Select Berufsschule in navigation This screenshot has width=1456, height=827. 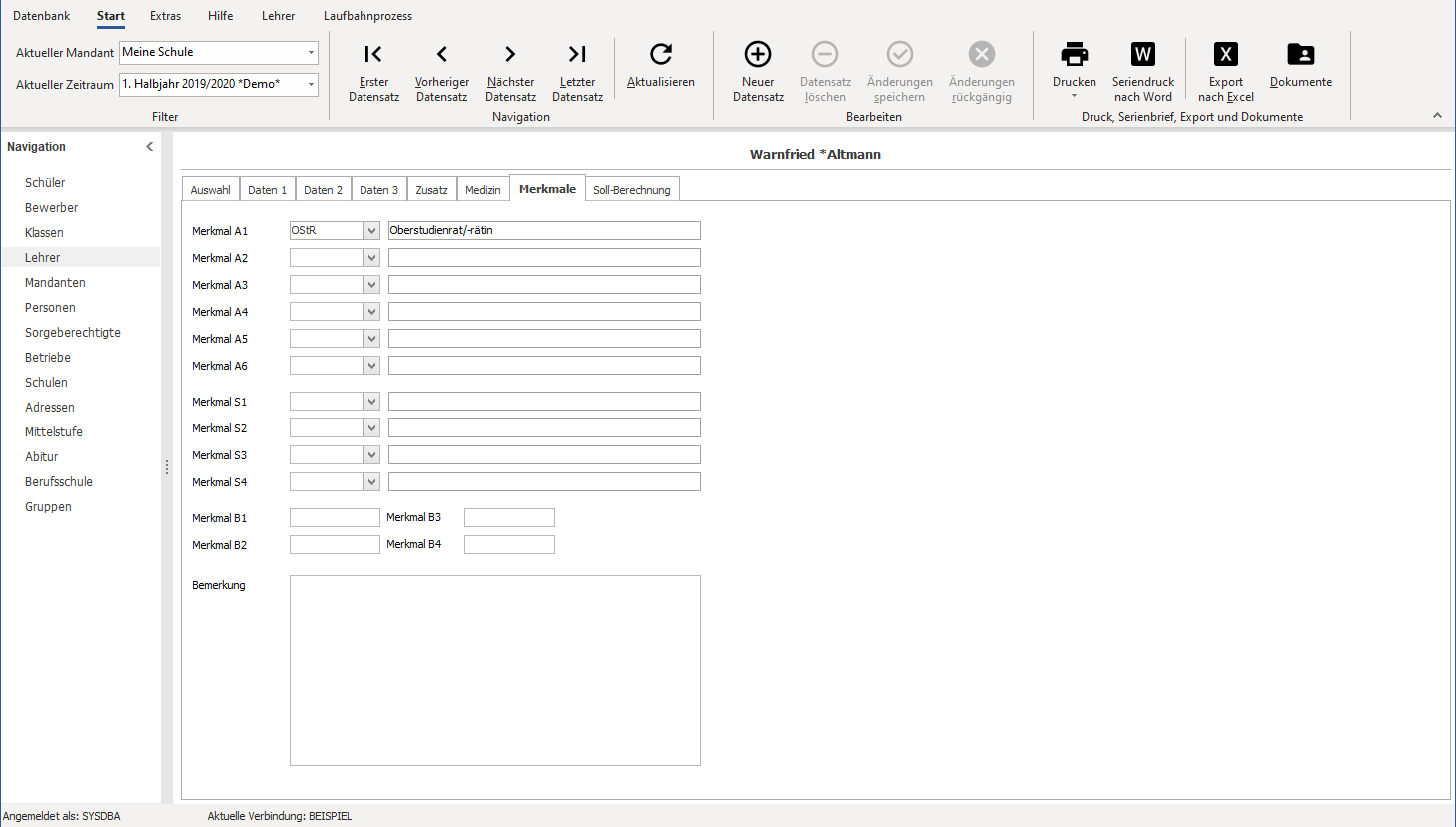point(59,482)
